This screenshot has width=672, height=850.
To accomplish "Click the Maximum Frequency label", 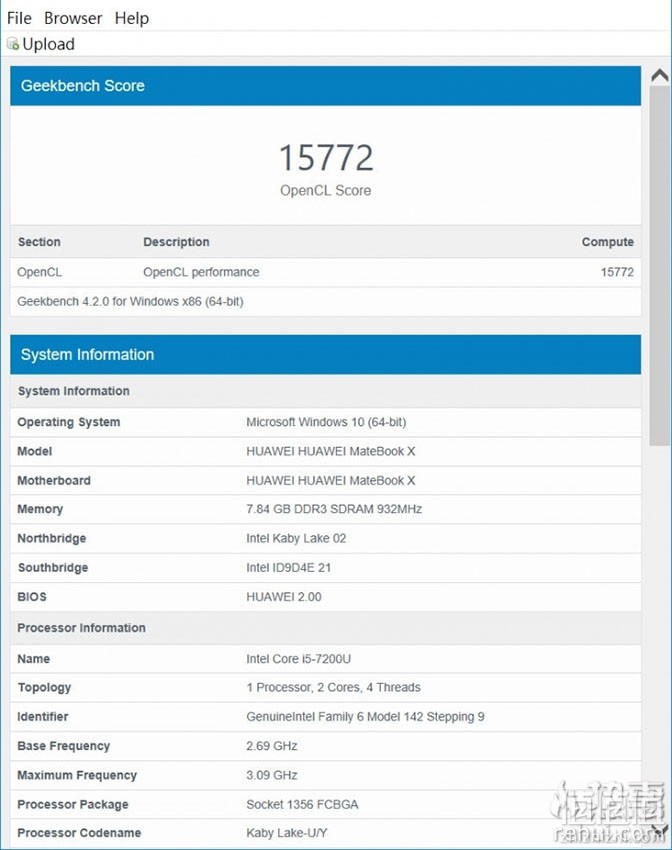I will tap(77, 775).
